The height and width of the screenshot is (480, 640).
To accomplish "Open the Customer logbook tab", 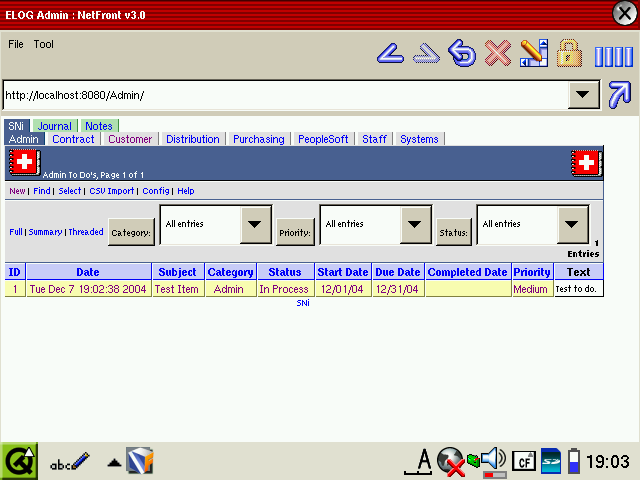I will 130,139.
